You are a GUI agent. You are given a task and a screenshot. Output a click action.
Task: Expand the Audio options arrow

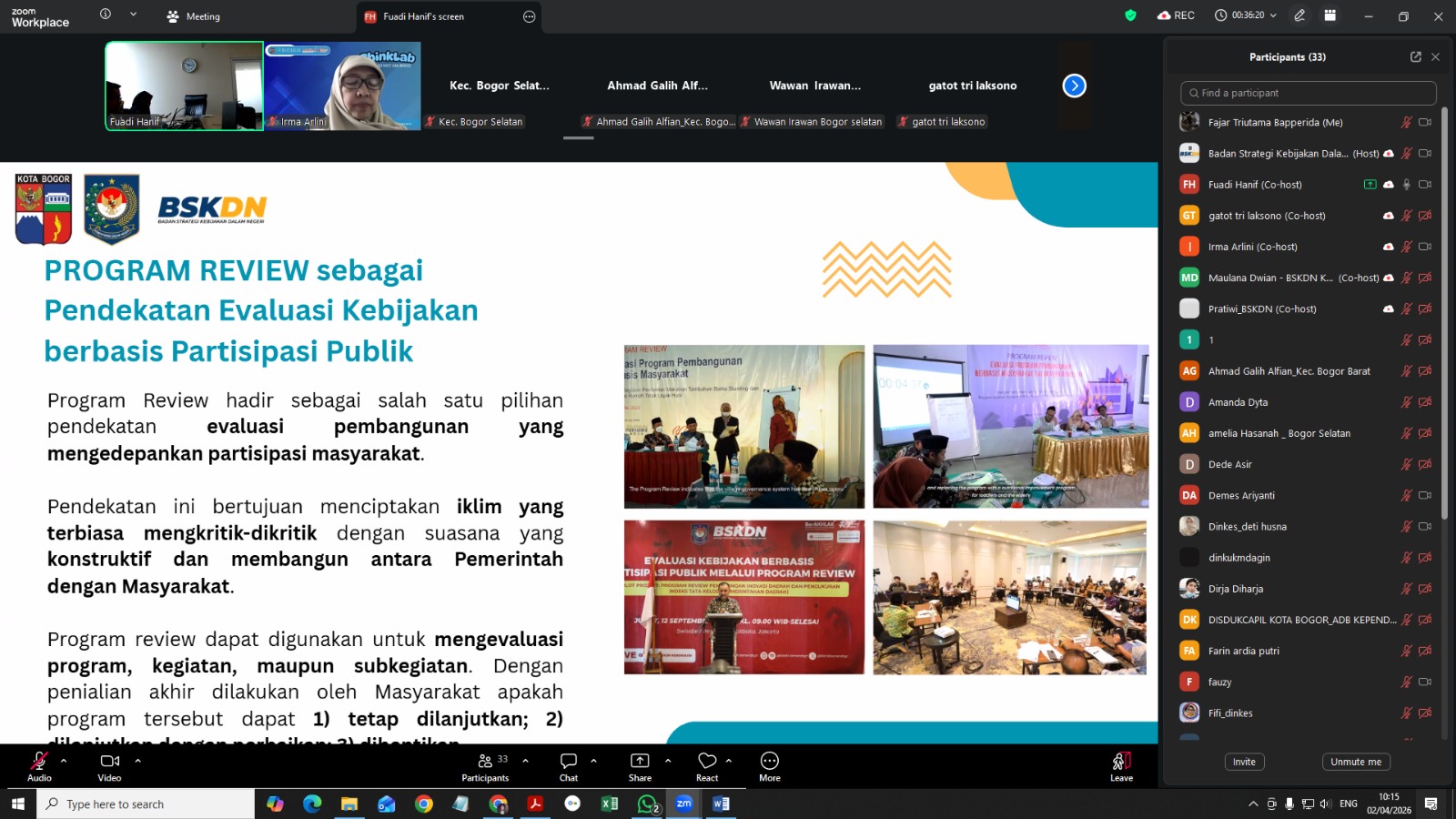pos(64,760)
